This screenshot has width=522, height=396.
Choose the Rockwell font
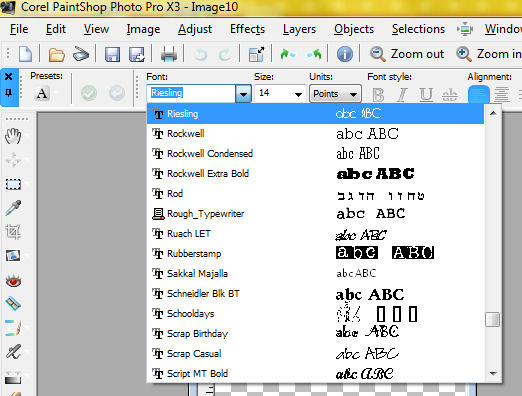pyautogui.click(x=316, y=134)
